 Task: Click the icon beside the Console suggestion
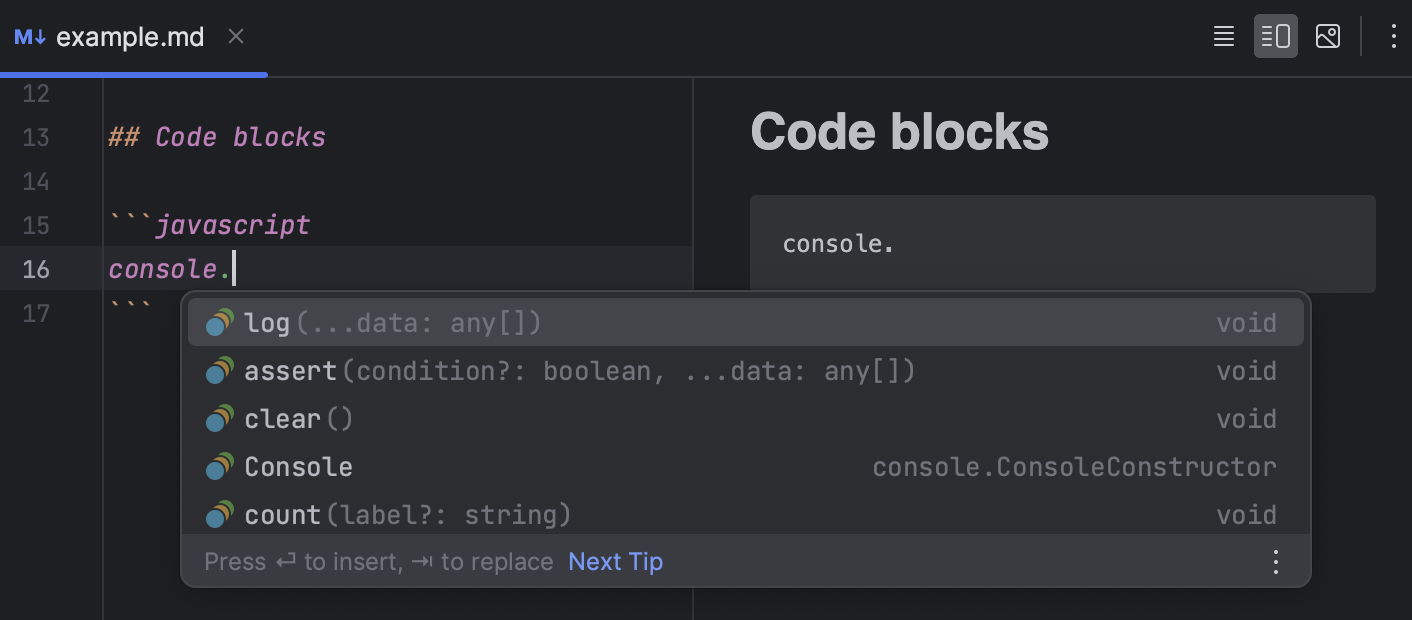pos(219,466)
